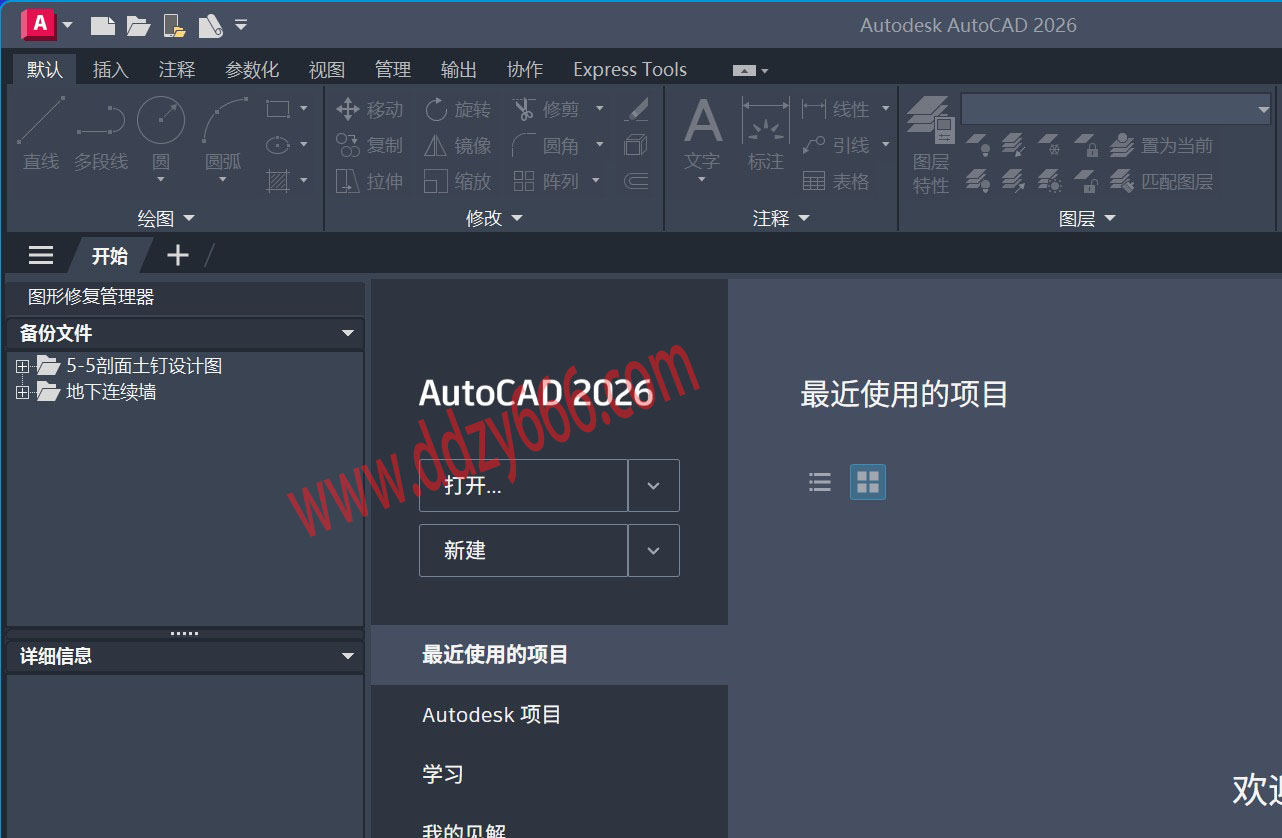
Task: Expand the 地下连续墙 tree node
Action: coord(22,392)
